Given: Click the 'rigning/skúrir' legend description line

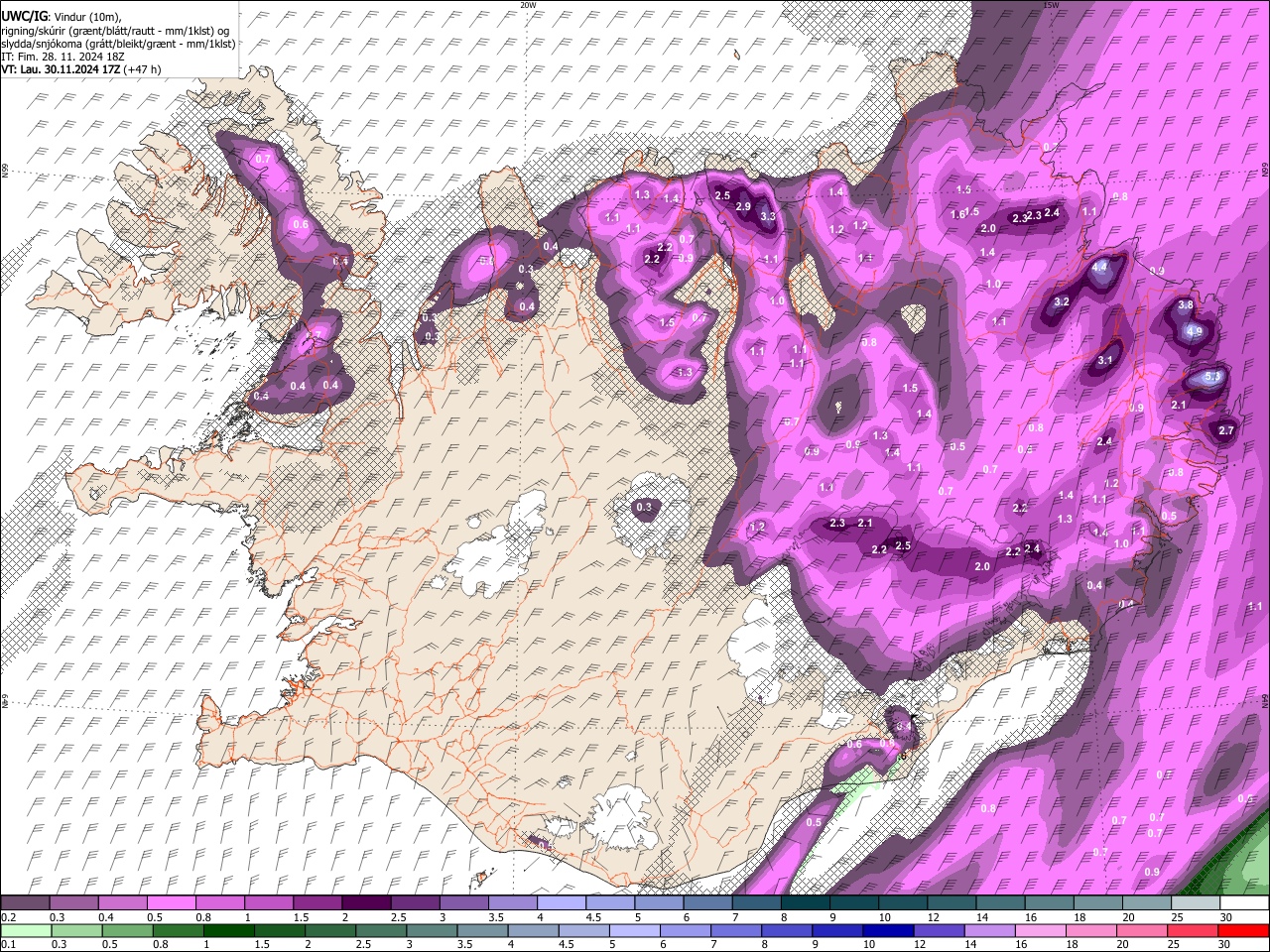Looking at the screenshot, I should pos(117,31).
